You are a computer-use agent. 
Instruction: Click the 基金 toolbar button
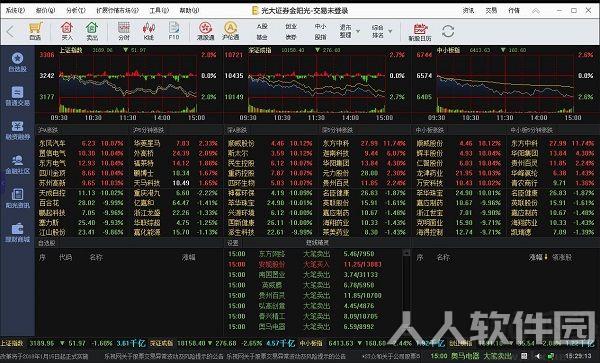262,37
